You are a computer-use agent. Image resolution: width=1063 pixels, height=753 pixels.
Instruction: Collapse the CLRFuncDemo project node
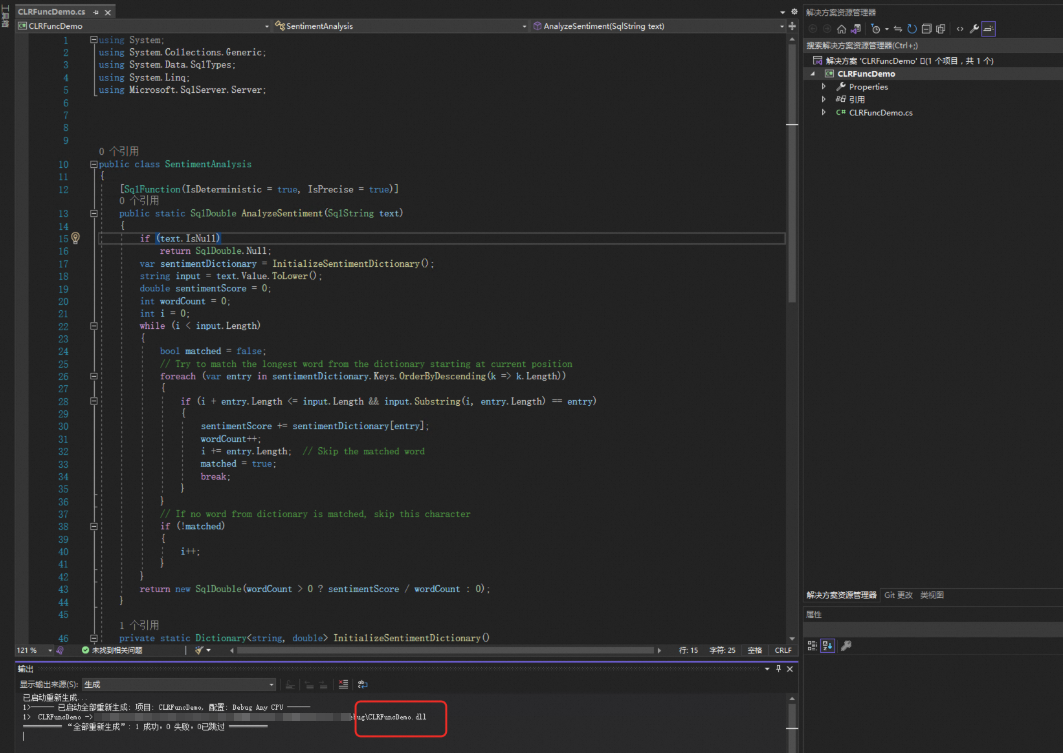pyautogui.click(x=813, y=74)
